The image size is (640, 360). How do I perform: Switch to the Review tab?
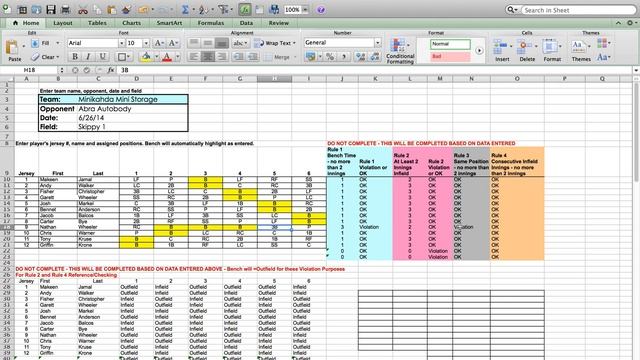pos(278,23)
